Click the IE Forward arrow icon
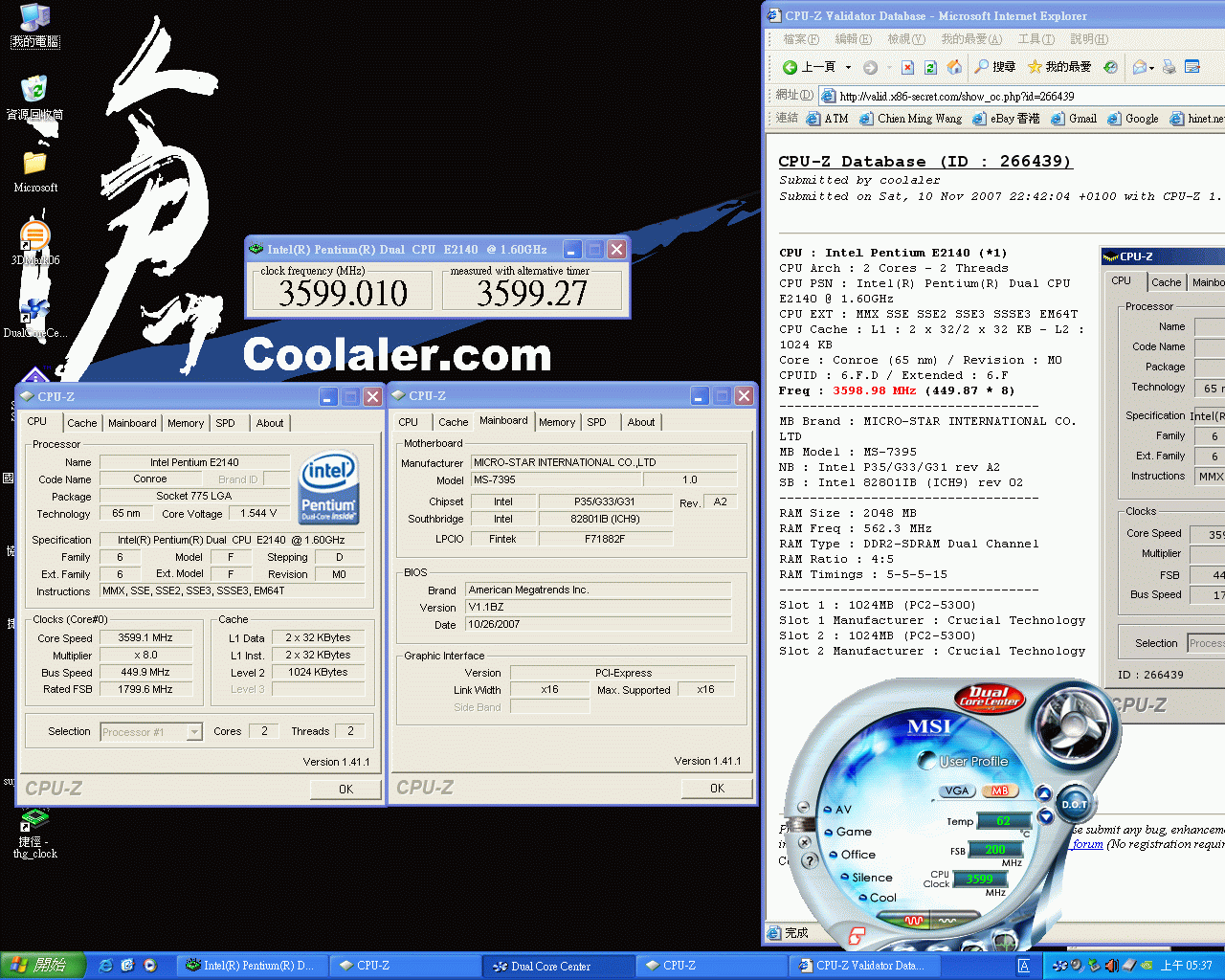 [x=870, y=67]
